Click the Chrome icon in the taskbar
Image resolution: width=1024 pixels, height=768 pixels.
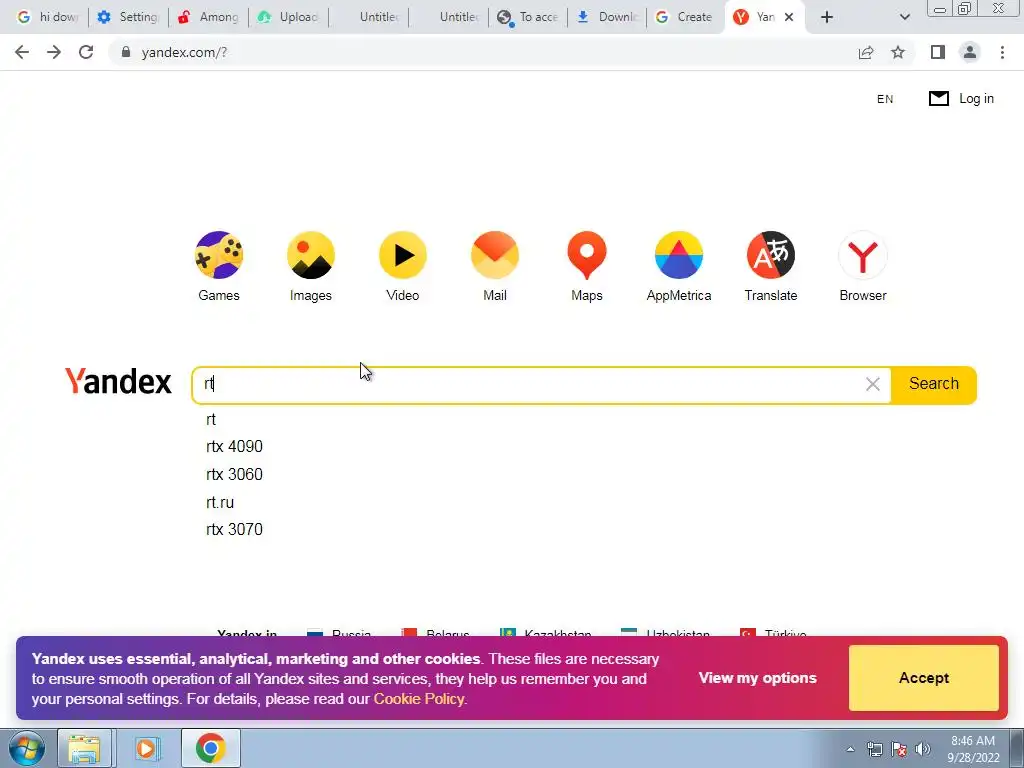210,748
